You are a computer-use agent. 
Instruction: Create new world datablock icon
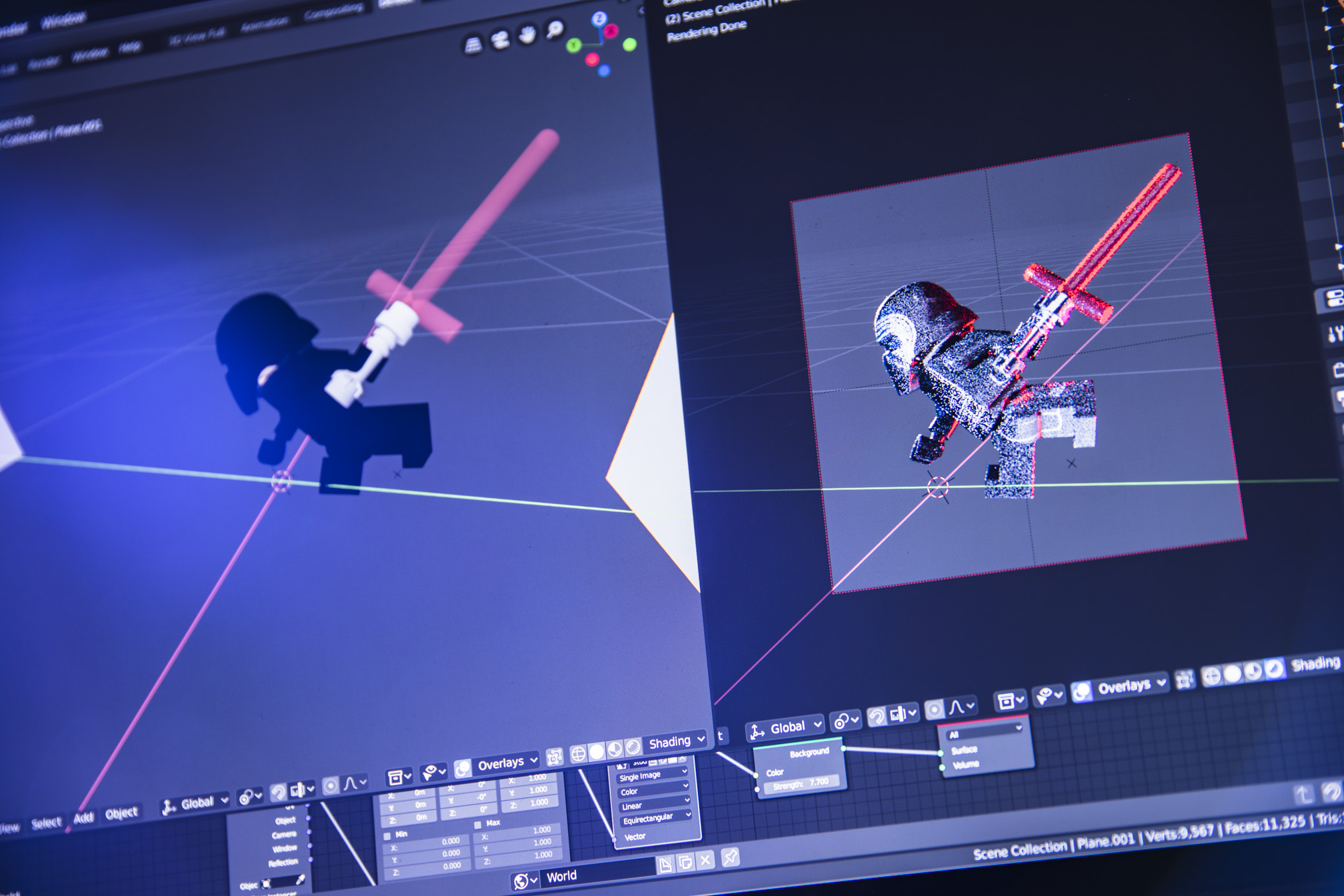[665, 865]
